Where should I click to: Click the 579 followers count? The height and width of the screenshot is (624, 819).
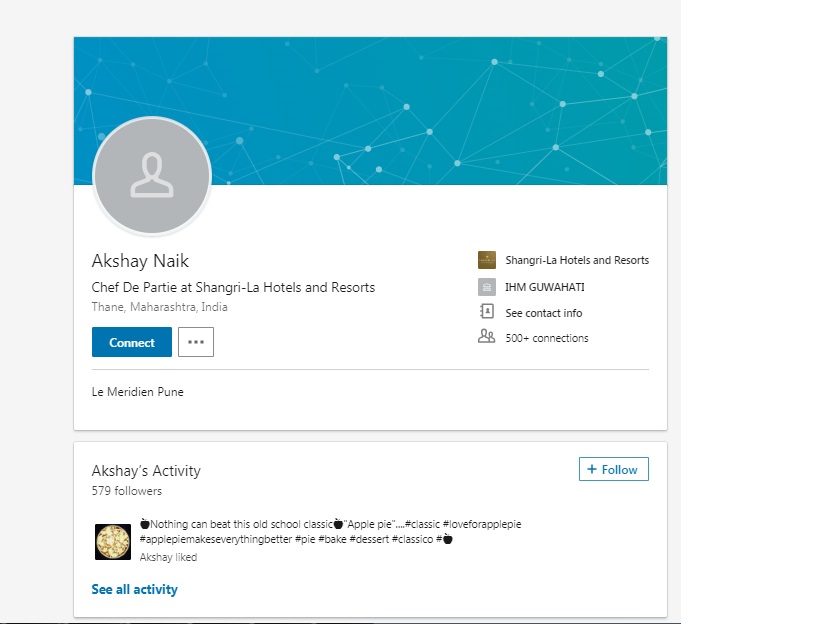126,491
